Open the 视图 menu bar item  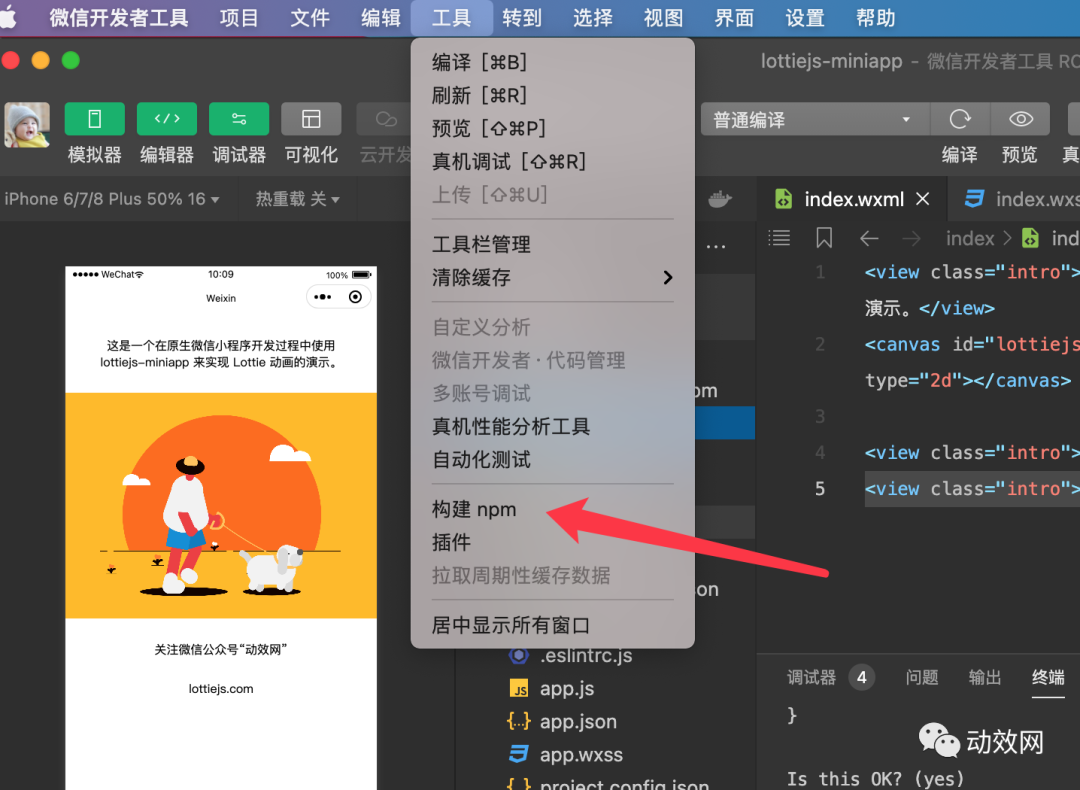coord(663,18)
